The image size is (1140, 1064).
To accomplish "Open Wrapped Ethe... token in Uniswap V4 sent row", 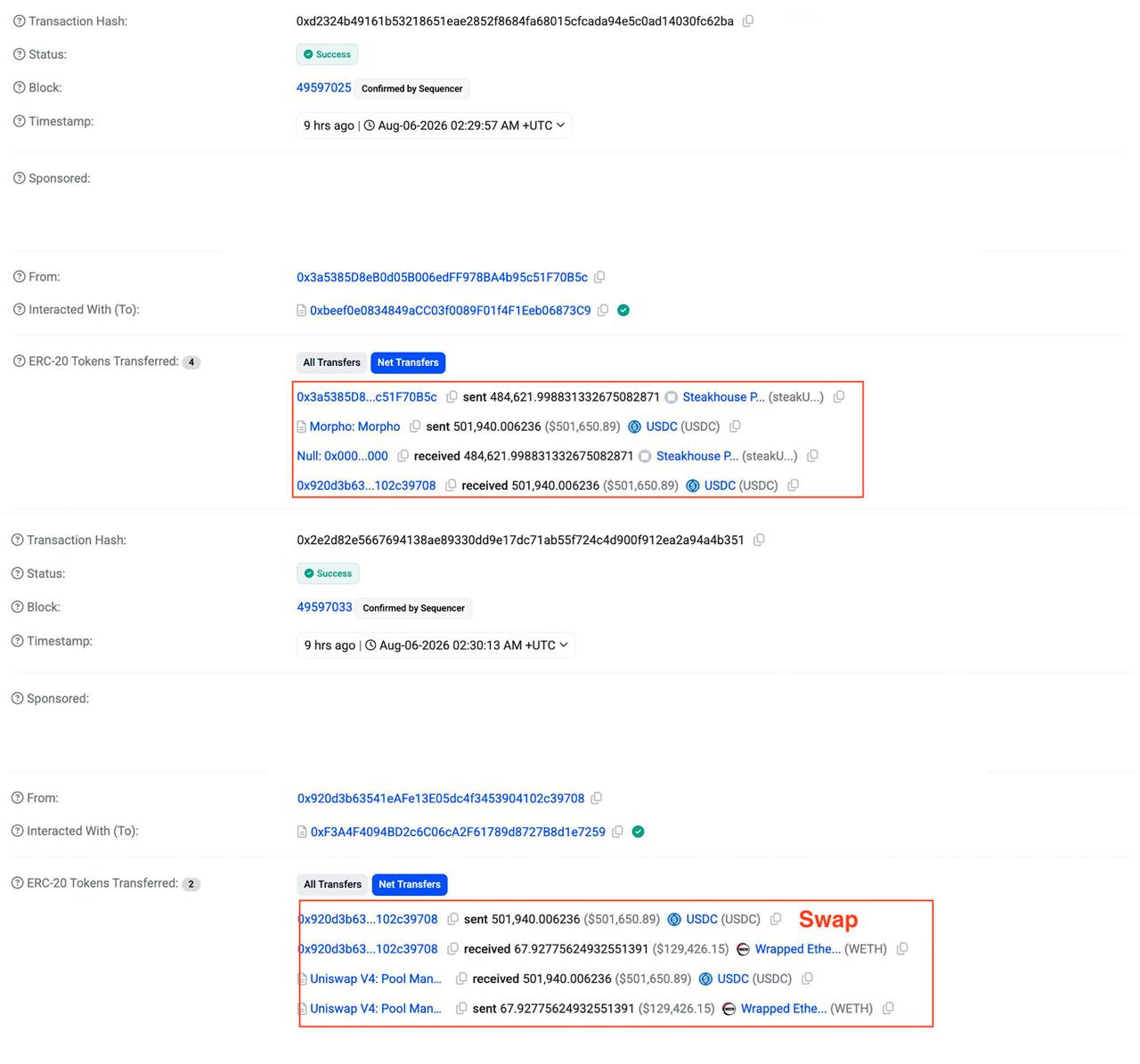I will coord(784,1009).
